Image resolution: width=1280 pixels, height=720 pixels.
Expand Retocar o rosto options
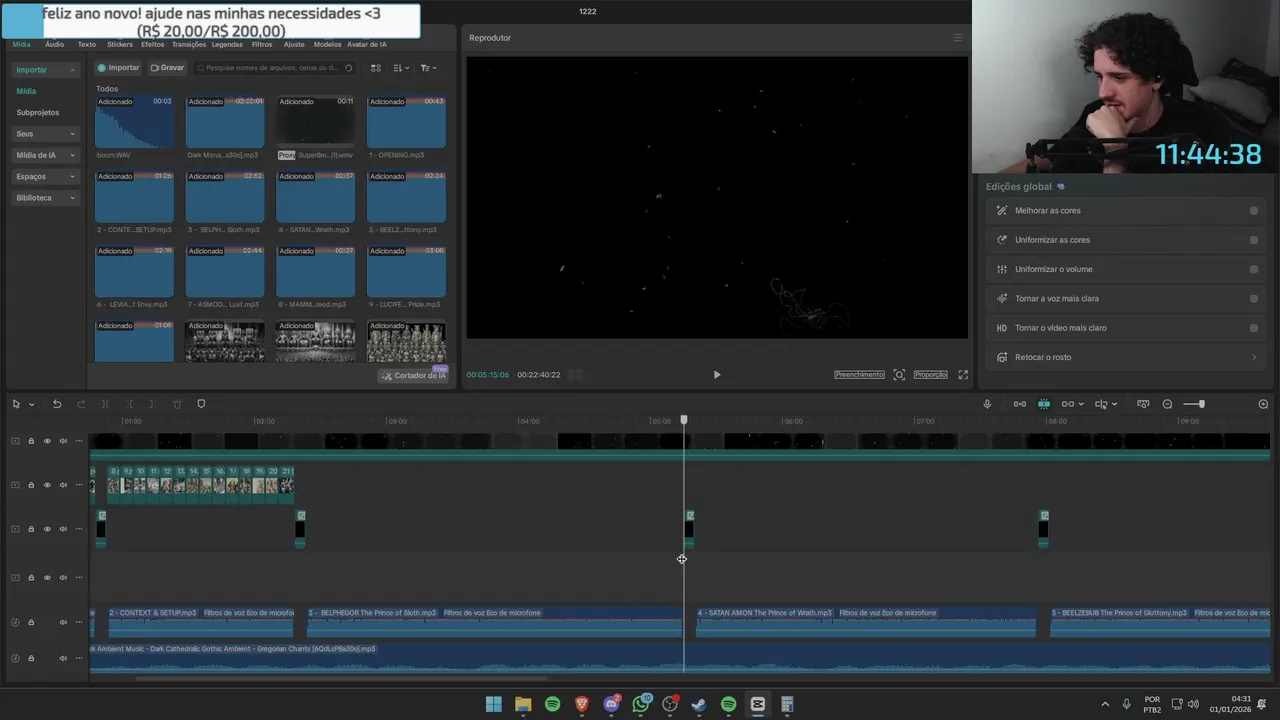(x=1254, y=357)
